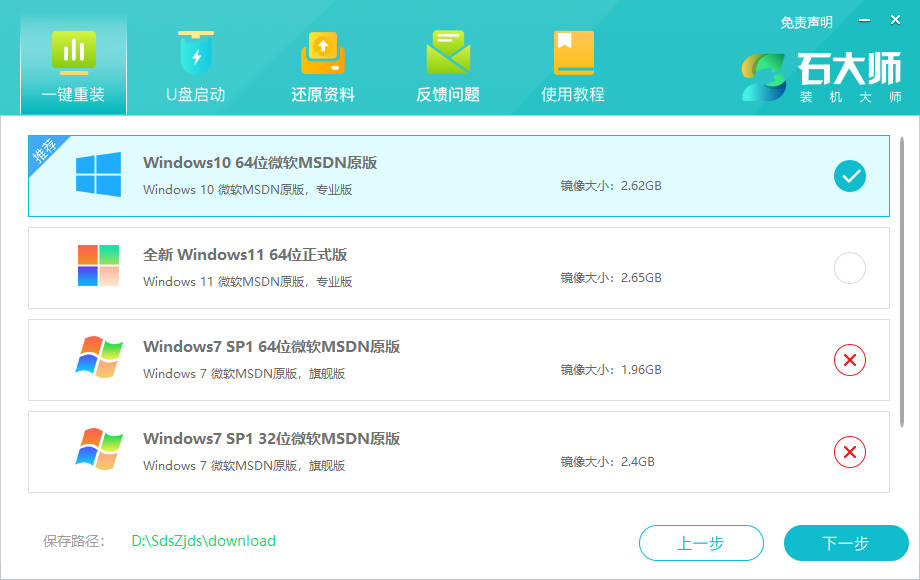920x580 pixels.
Task: Click the Windows 11 微软MSDN原版,专业版 description
Action: click(x=248, y=282)
